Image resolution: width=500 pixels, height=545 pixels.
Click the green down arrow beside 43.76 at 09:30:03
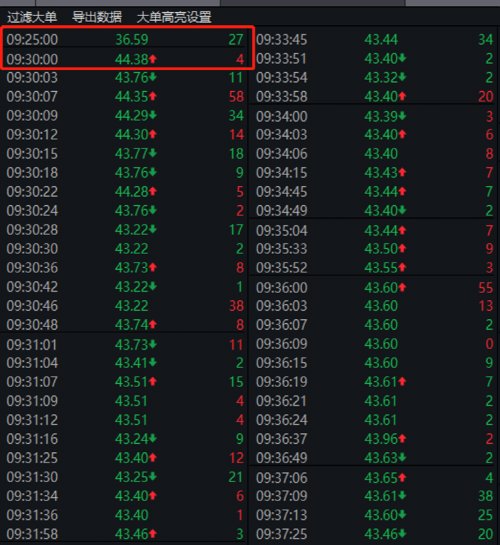pyautogui.click(x=153, y=78)
